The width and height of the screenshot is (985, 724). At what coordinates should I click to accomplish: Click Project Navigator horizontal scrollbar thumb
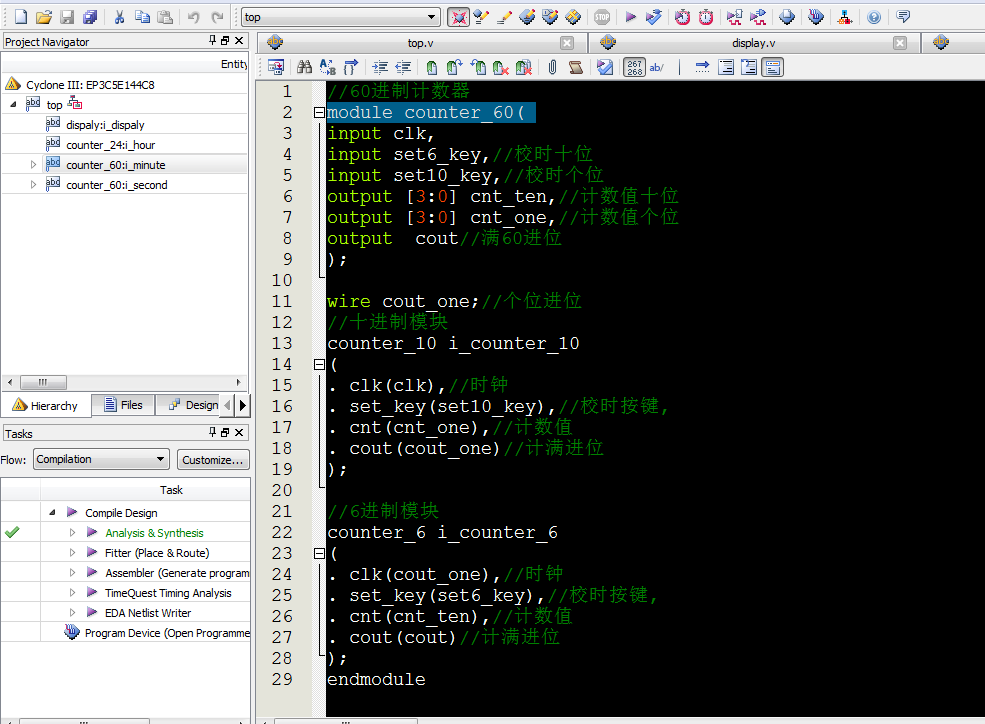(43, 382)
